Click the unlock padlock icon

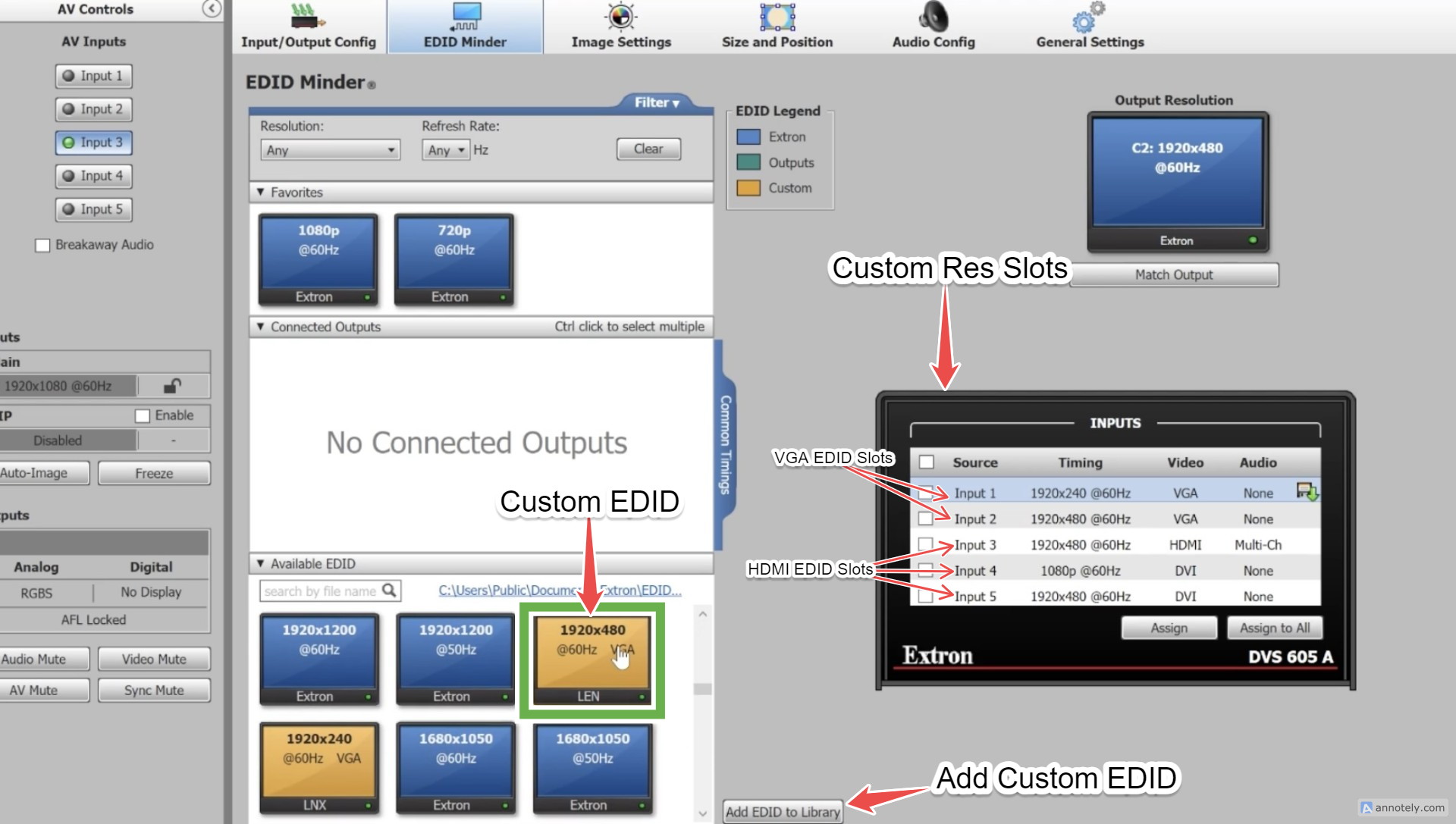[172, 386]
